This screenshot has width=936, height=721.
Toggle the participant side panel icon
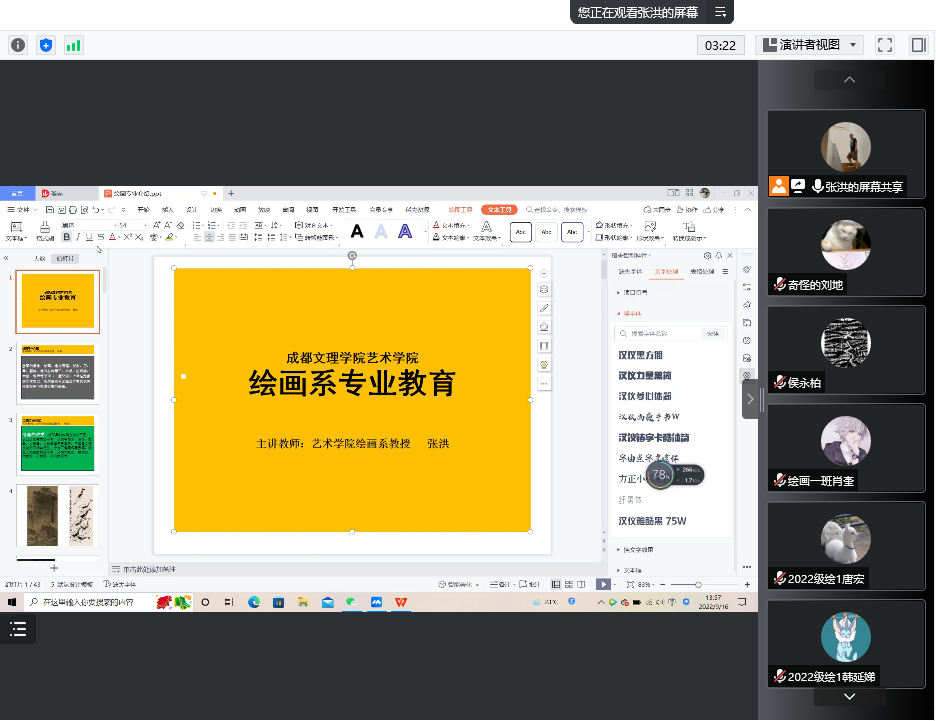pyautogui.click(x=917, y=45)
